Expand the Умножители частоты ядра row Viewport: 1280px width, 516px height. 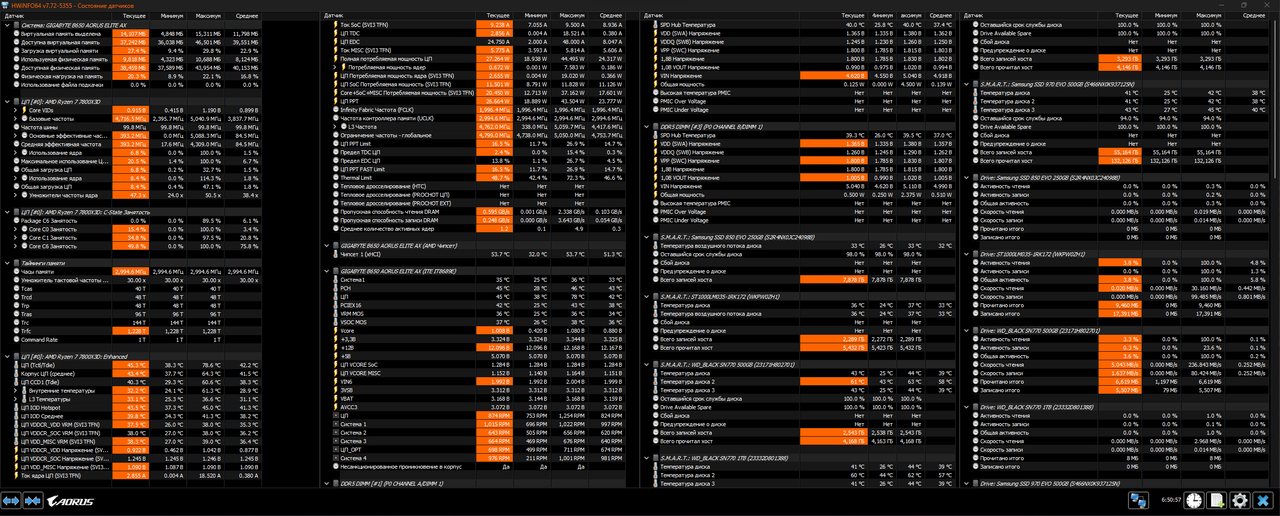(15, 195)
